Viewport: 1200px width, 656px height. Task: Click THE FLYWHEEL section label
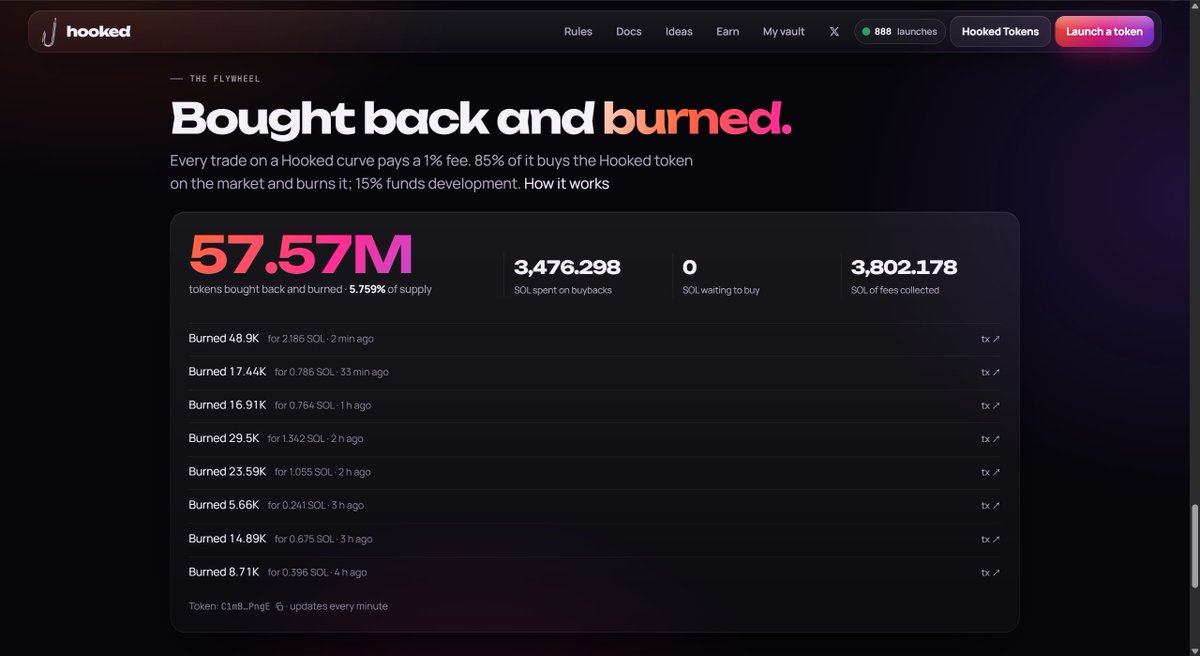(x=224, y=79)
